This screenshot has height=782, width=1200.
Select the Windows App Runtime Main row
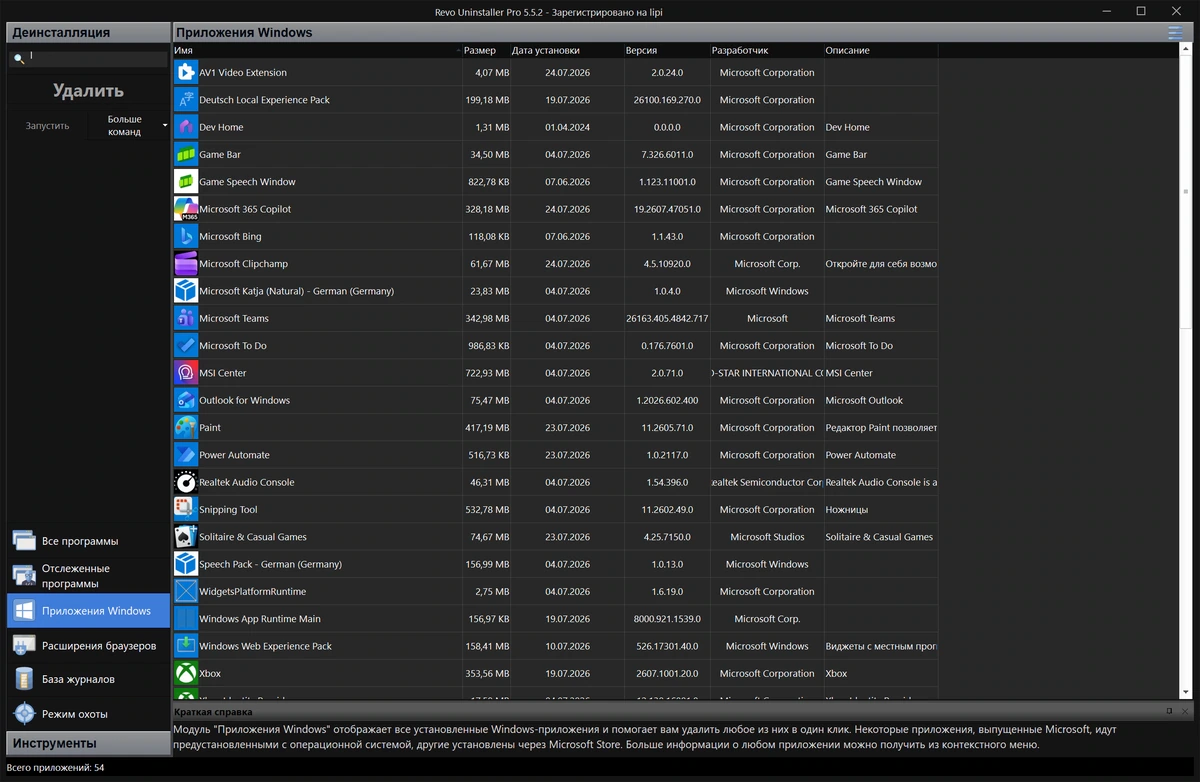click(556, 619)
